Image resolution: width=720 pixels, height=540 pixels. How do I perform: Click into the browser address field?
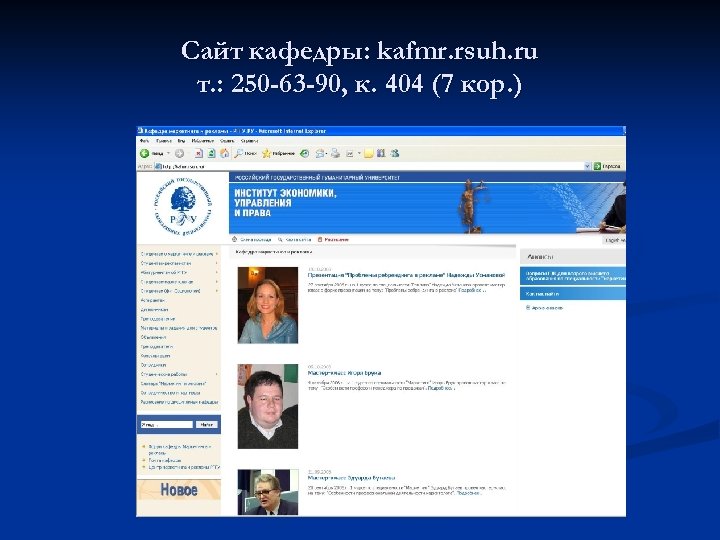click(x=369, y=166)
